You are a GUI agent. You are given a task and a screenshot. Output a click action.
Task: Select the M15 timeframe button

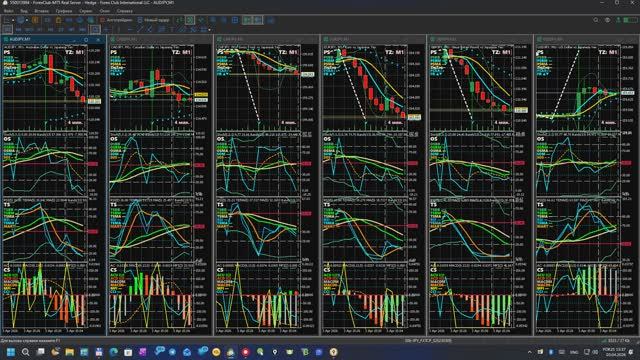[29, 29]
